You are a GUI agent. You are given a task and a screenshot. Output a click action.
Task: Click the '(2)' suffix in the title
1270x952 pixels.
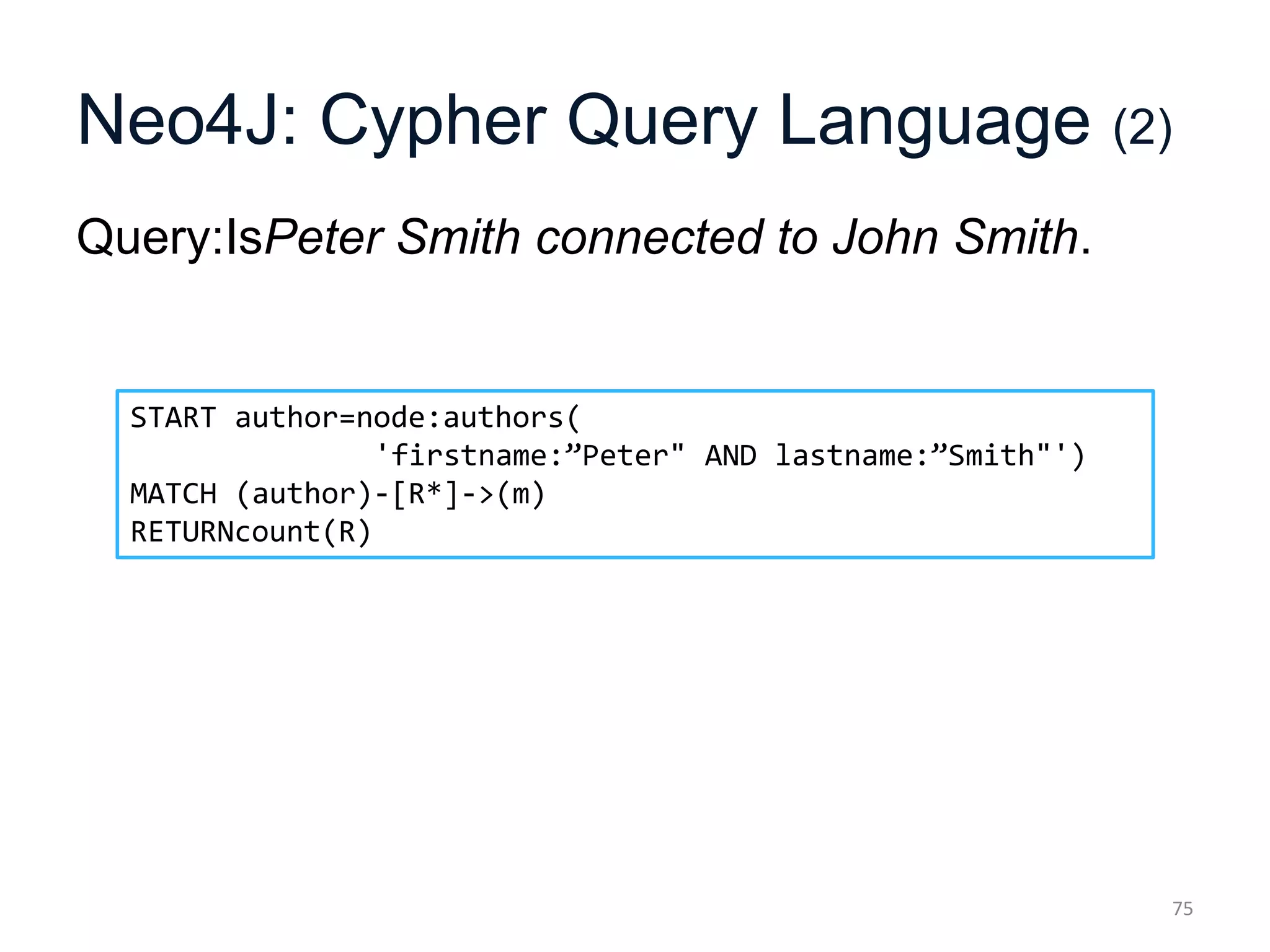pyautogui.click(x=1143, y=129)
